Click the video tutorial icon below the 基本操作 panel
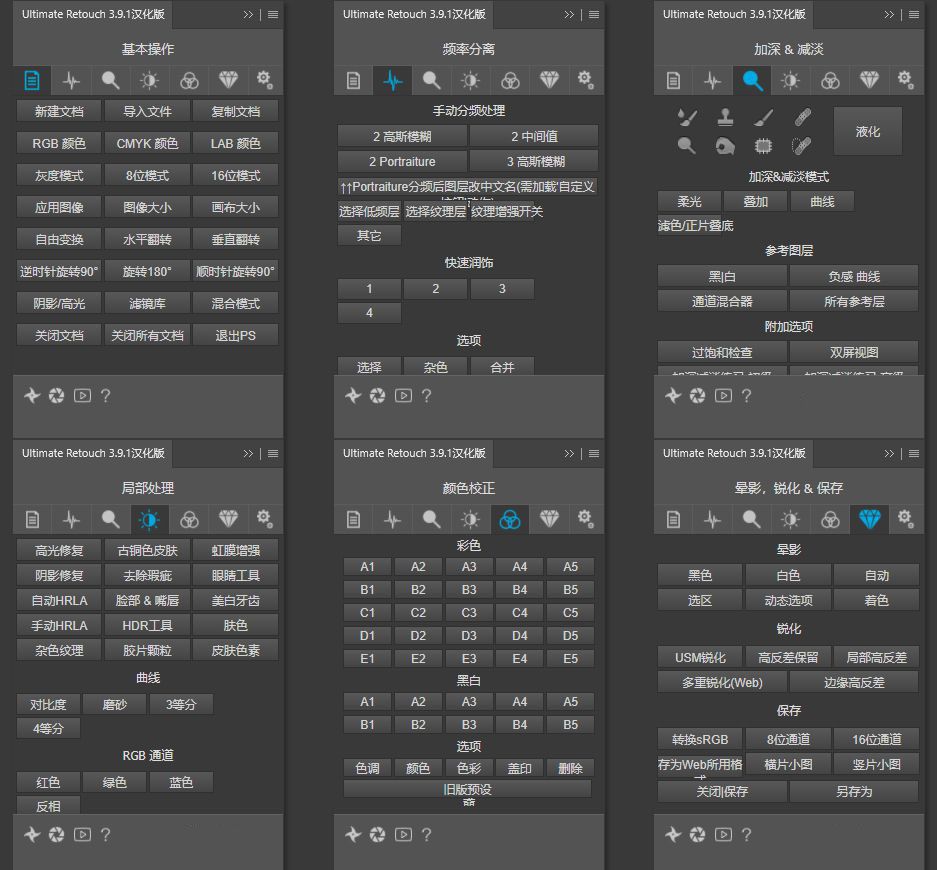 (x=81, y=396)
